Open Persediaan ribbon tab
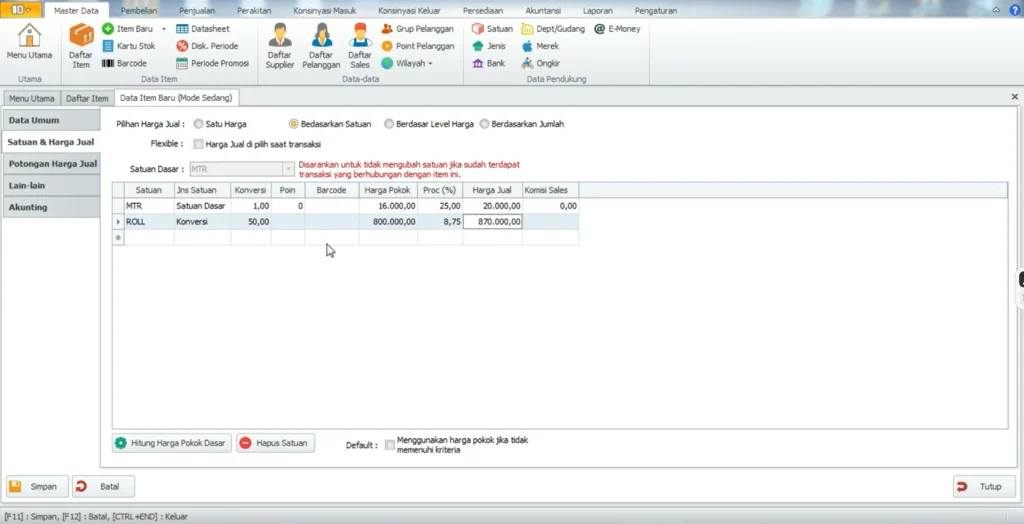Image resolution: width=1024 pixels, height=524 pixels. click(x=484, y=10)
